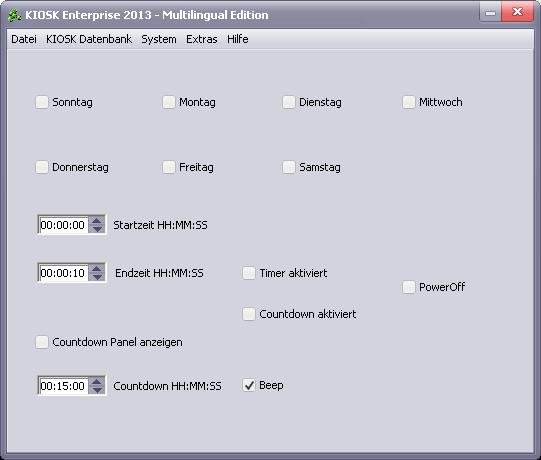Viewport: 541px width, 460px height.
Task: Open the Extras menu
Action: point(201,39)
